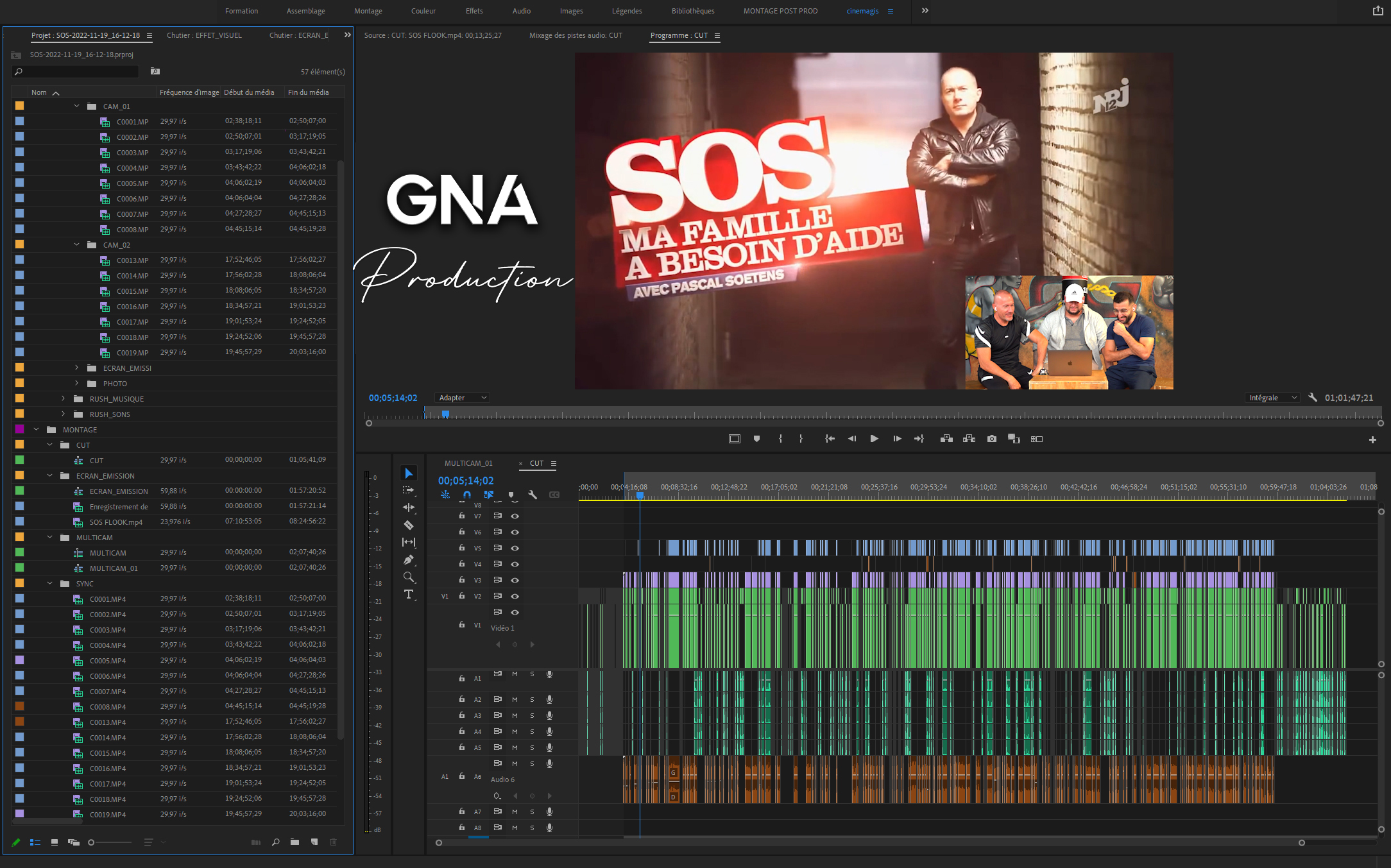Sort by Fin du média column
The image size is (1391, 868).
point(309,92)
